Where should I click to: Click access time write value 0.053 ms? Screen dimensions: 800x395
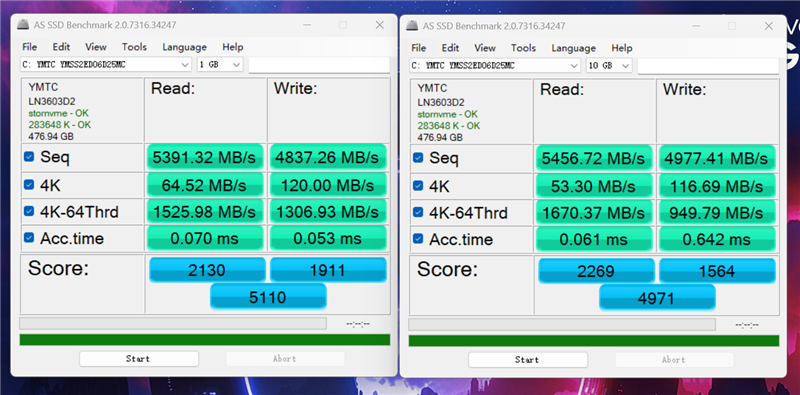(x=328, y=238)
